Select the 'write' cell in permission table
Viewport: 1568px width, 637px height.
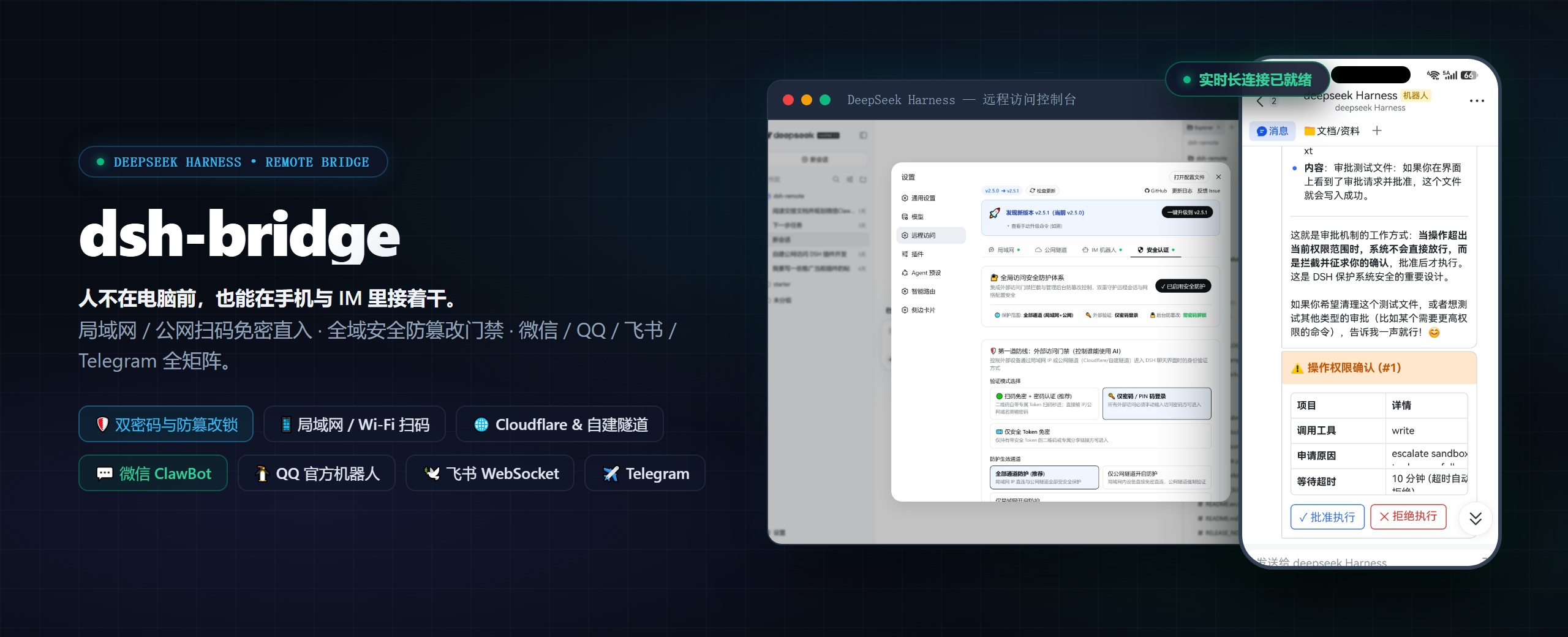pyautogui.click(x=1426, y=431)
